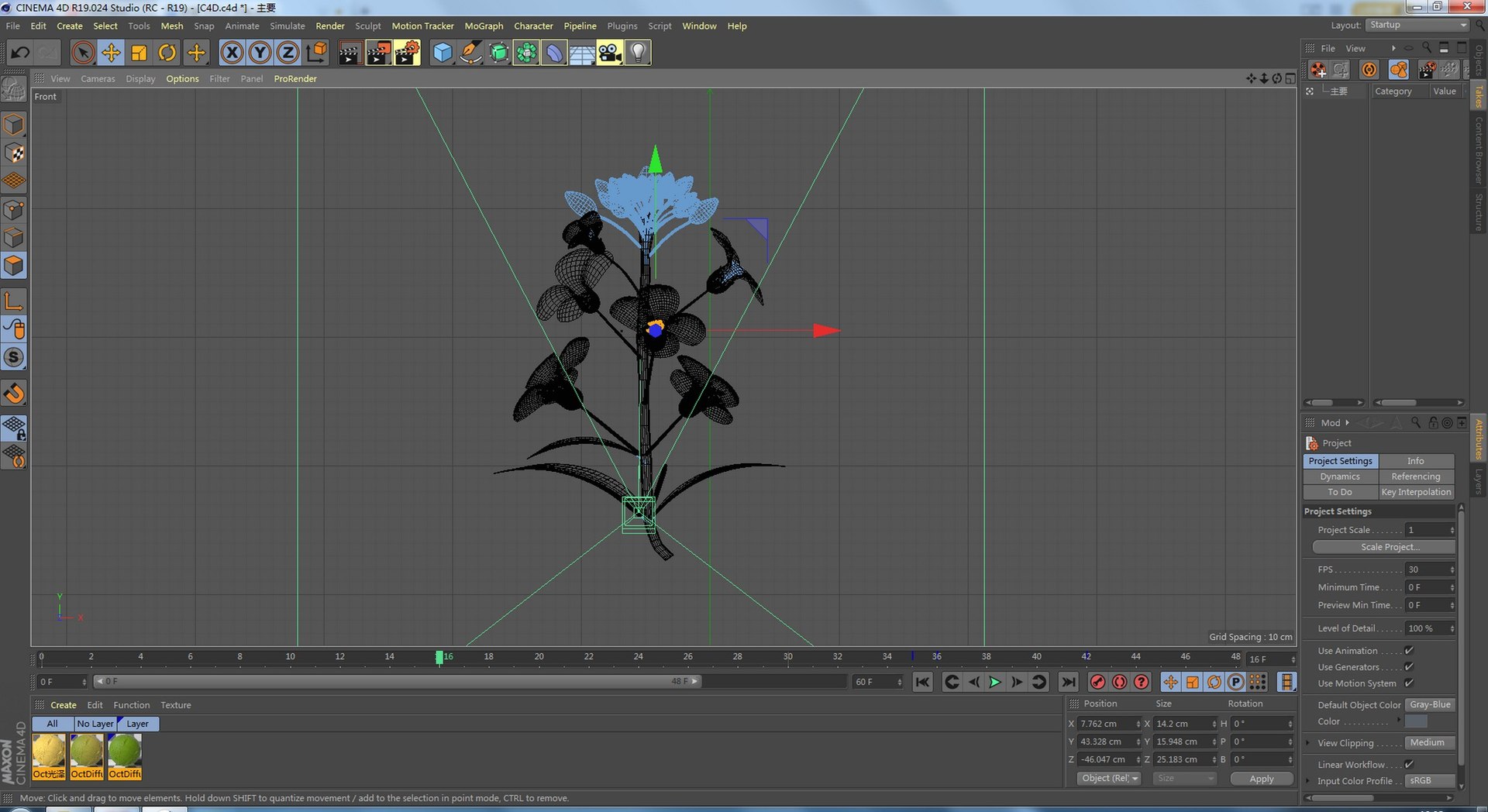
Task: Open the MoGraph menu
Action: (x=484, y=26)
